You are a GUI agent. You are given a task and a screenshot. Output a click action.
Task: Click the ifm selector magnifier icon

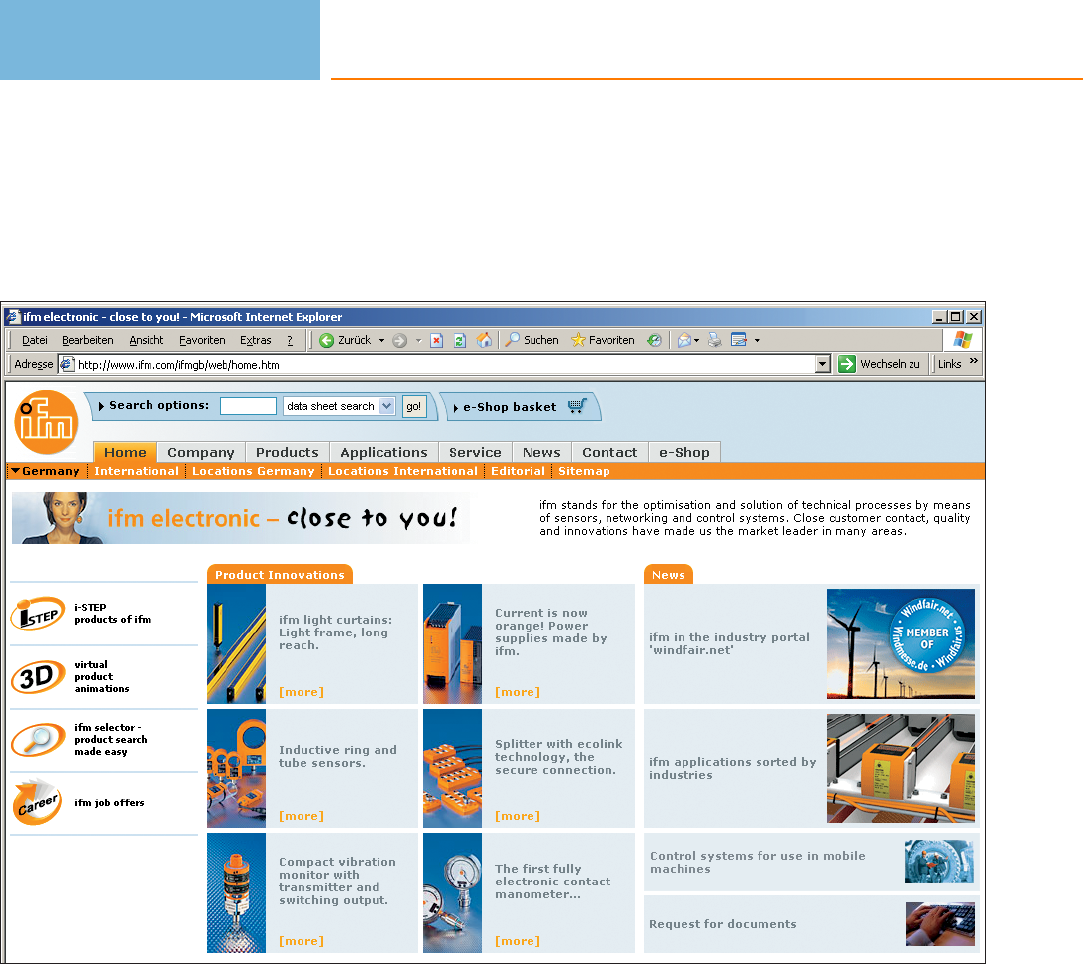38,740
